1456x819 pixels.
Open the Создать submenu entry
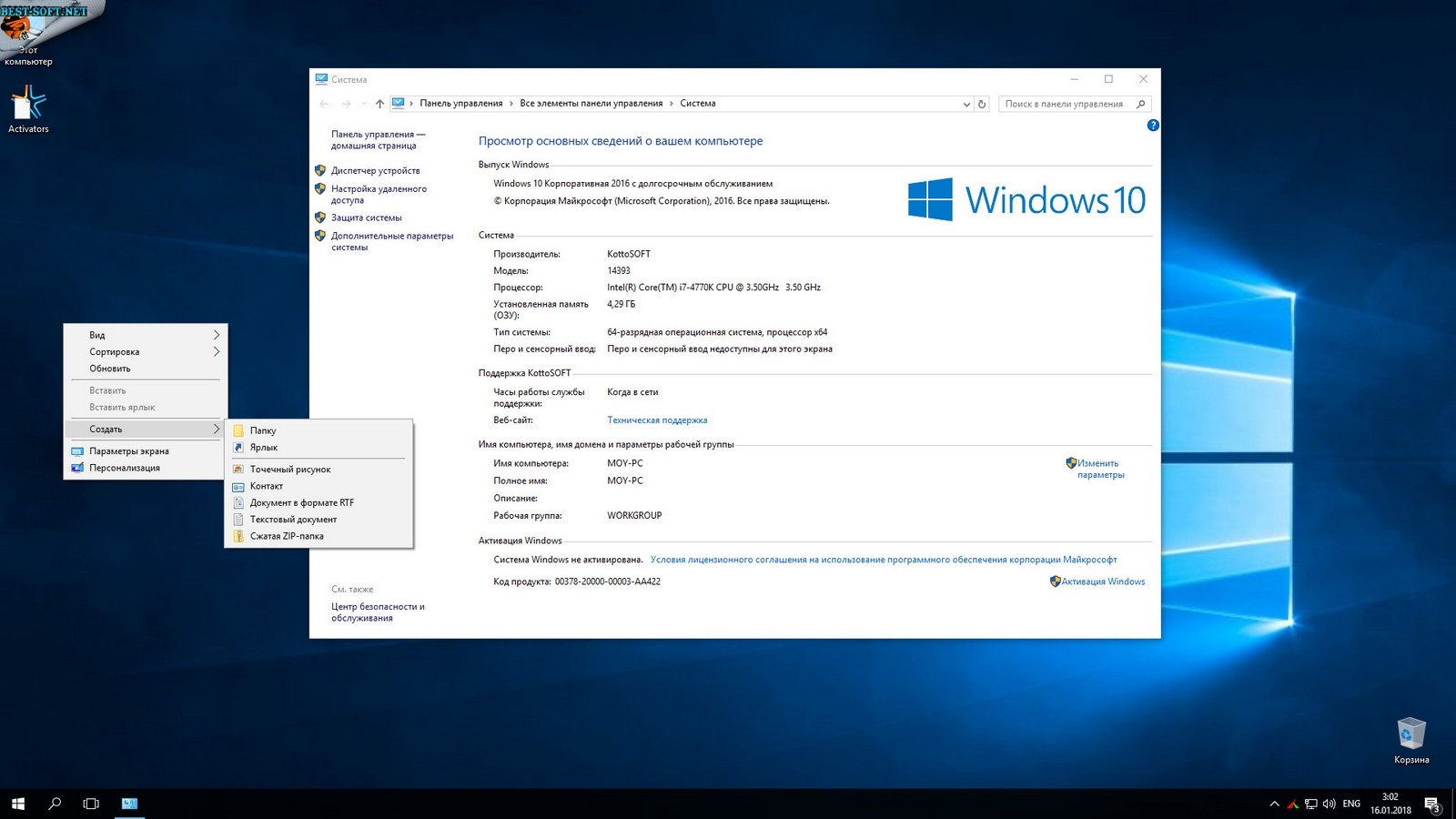[x=146, y=430]
